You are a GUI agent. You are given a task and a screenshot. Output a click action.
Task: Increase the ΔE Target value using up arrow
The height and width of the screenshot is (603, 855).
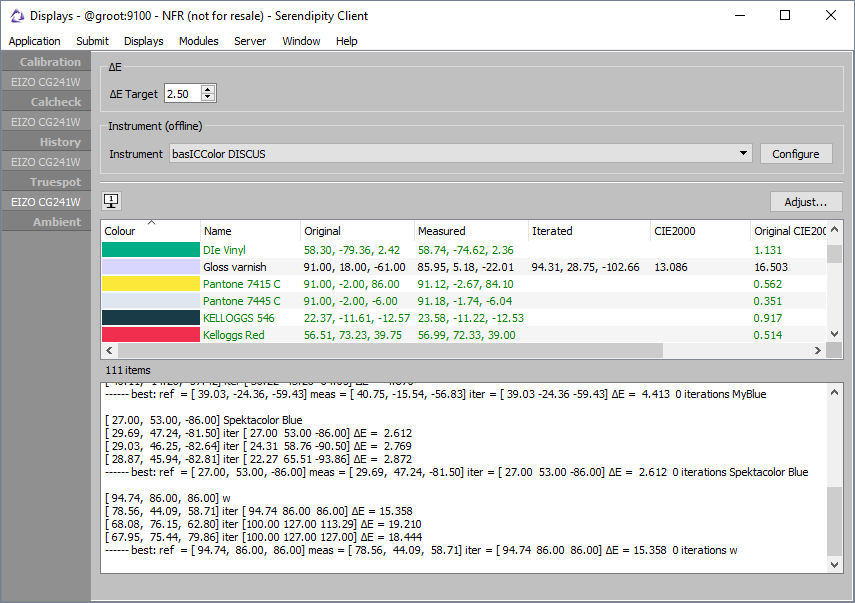(x=207, y=89)
